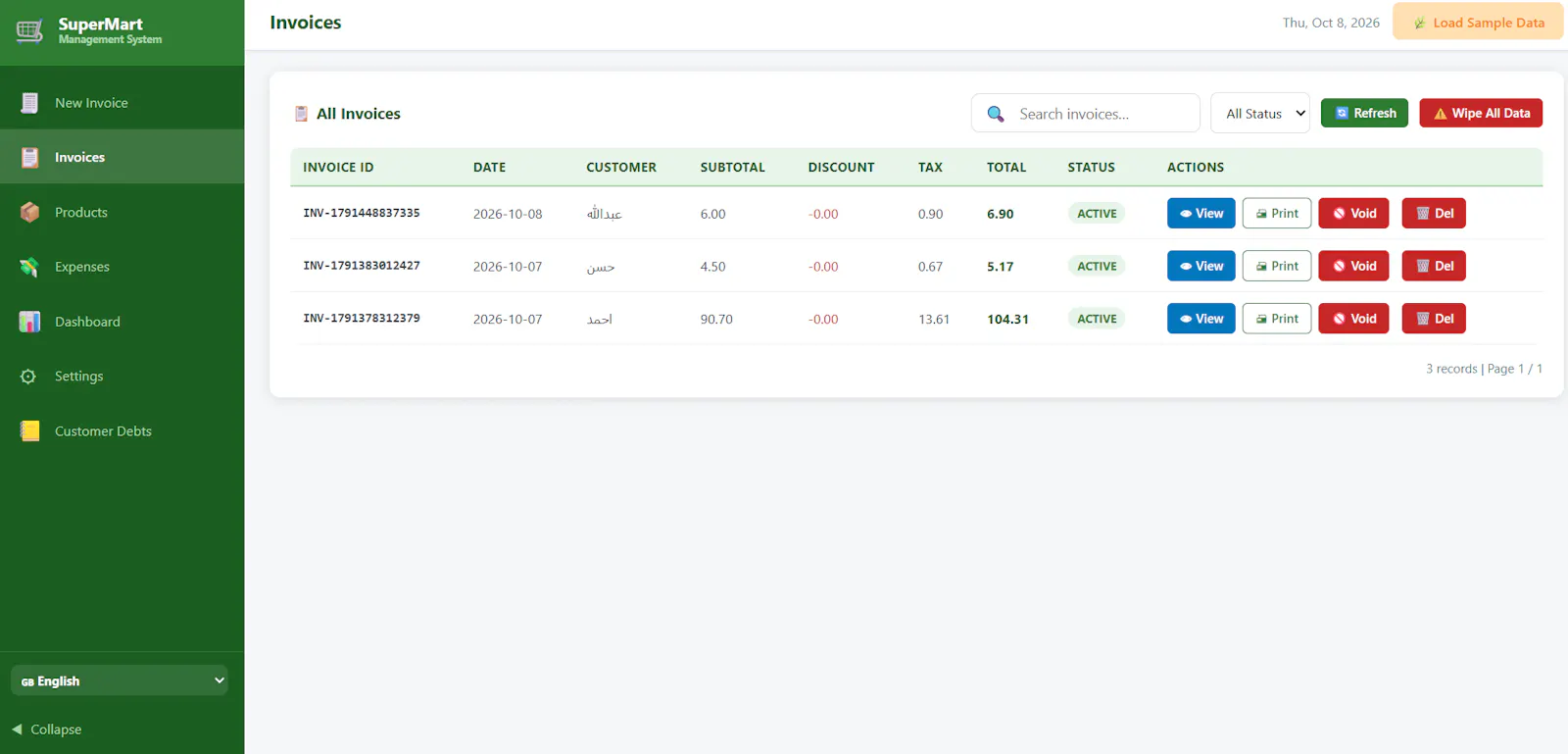Open the Products menu entry
The width and height of the screenshot is (1568, 754).
tap(122, 212)
